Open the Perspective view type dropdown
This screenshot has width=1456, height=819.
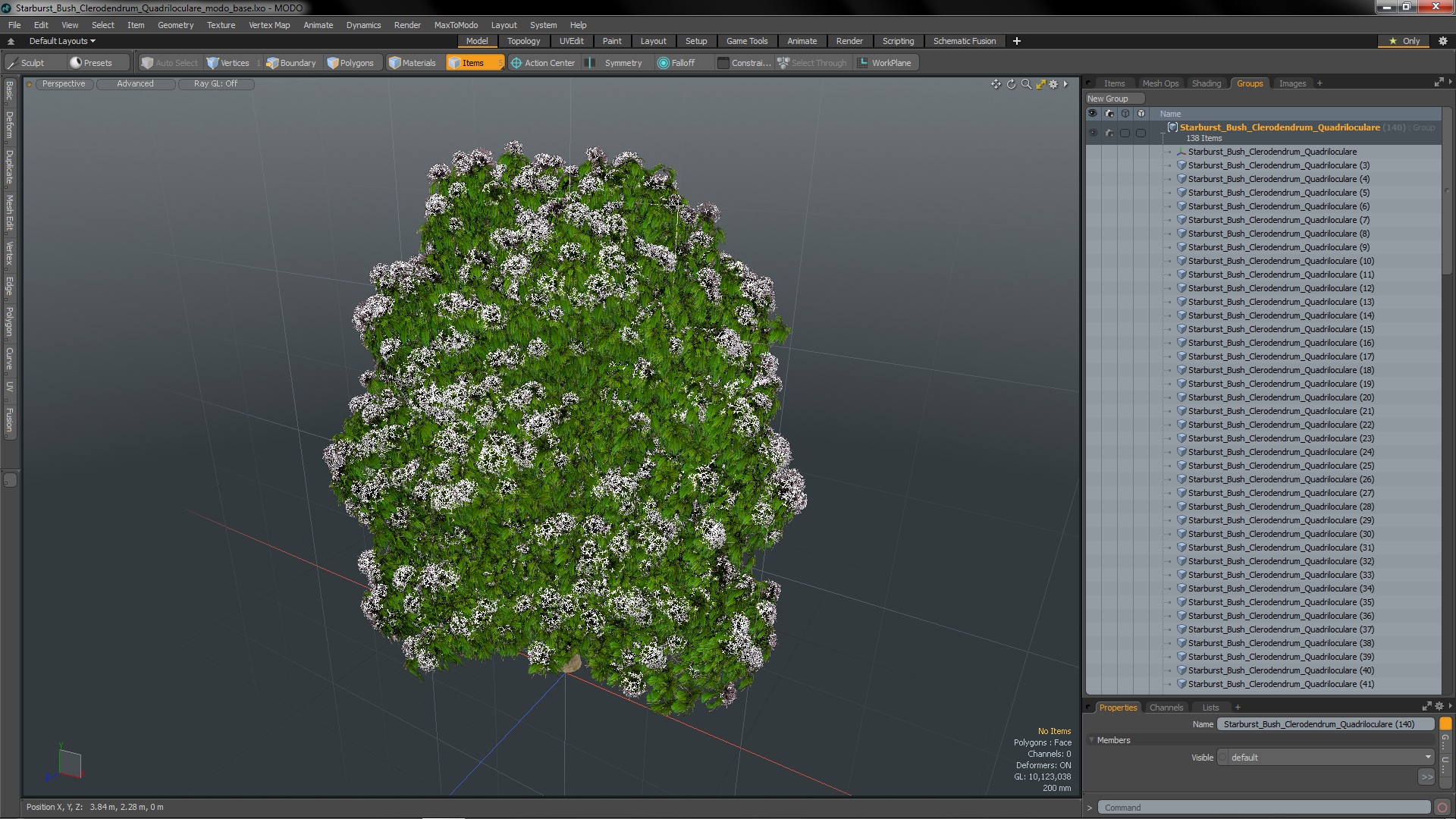pyautogui.click(x=64, y=84)
